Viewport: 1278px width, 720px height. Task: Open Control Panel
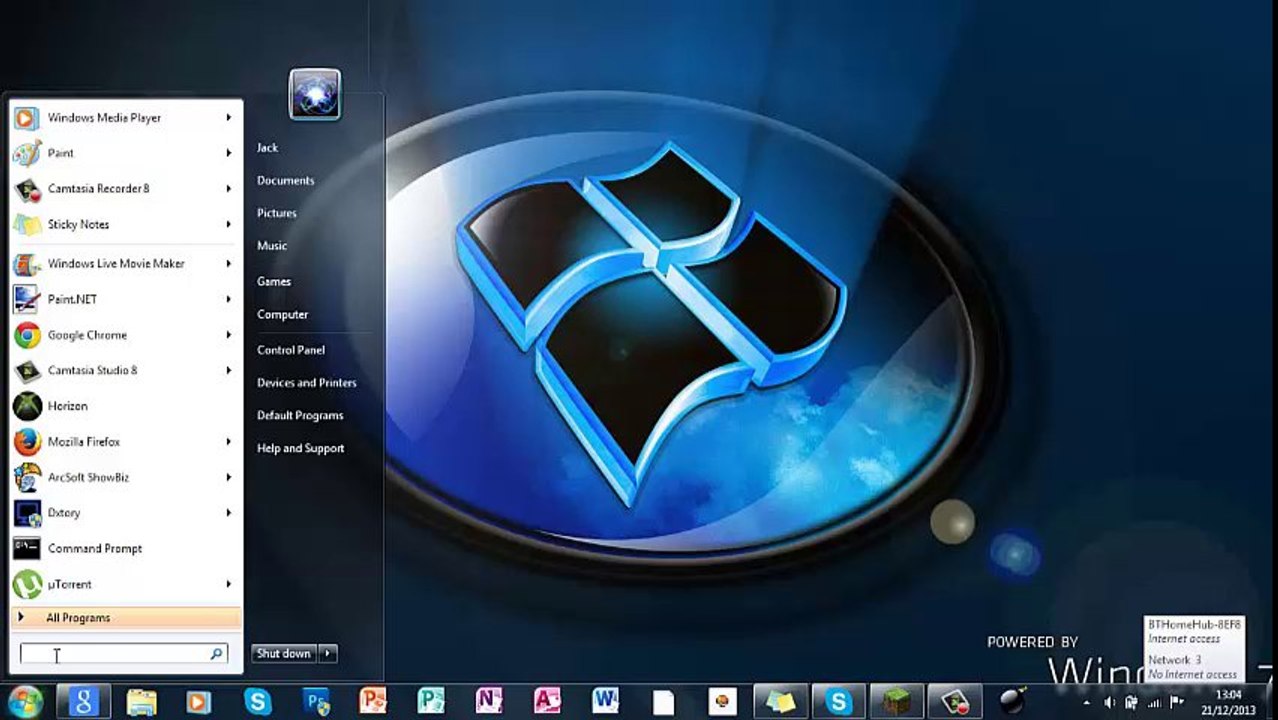[x=291, y=350]
